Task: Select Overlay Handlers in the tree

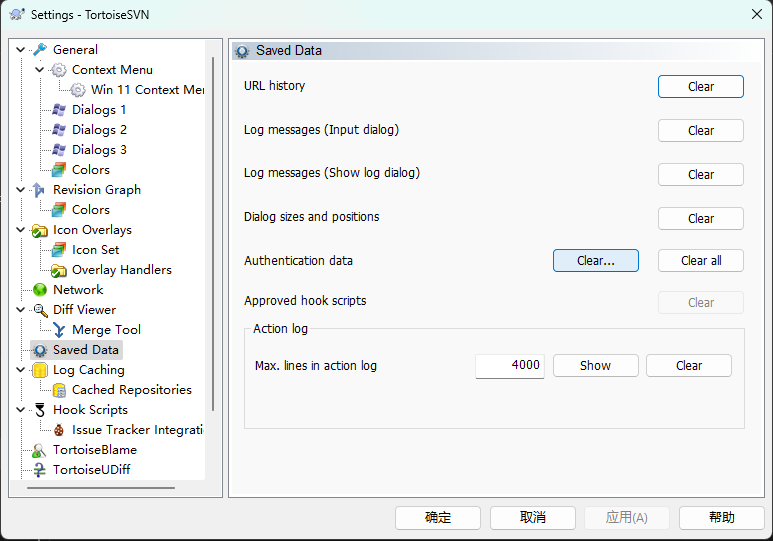Action: (x=122, y=270)
